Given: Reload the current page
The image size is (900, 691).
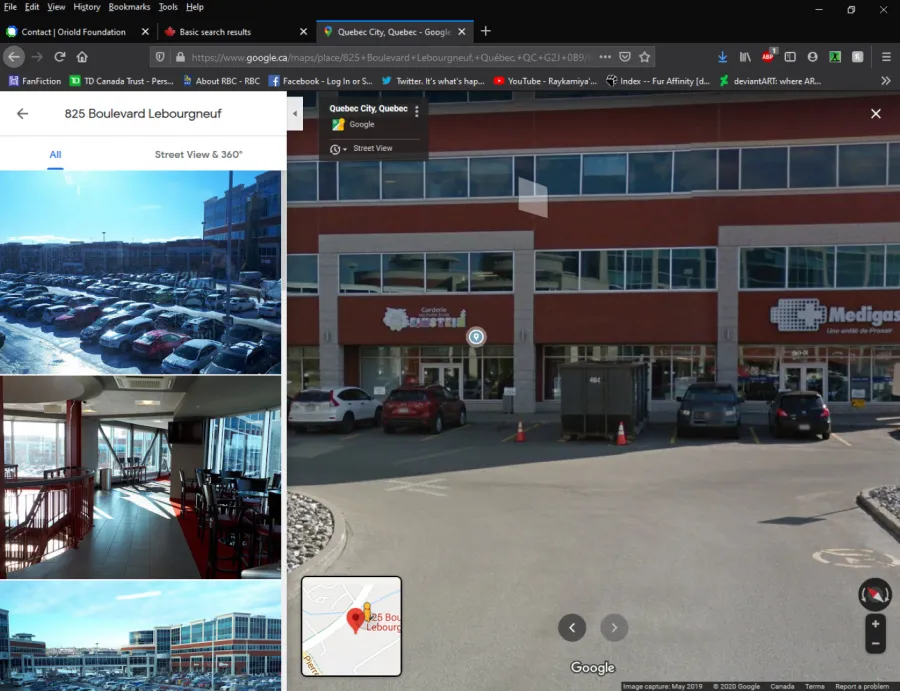Looking at the screenshot, I should coord(60,57).
